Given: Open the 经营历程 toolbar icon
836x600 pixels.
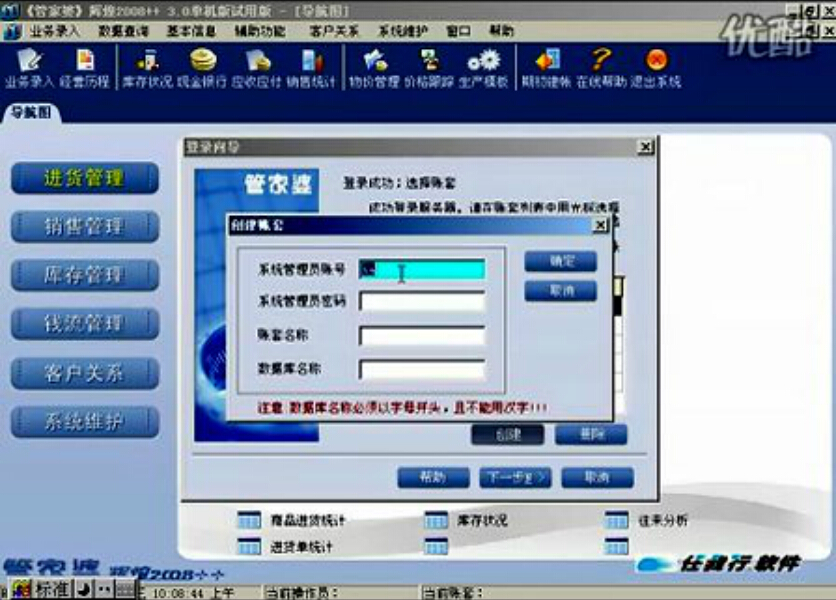Looking at the screenshot, I should coord(84,68).
